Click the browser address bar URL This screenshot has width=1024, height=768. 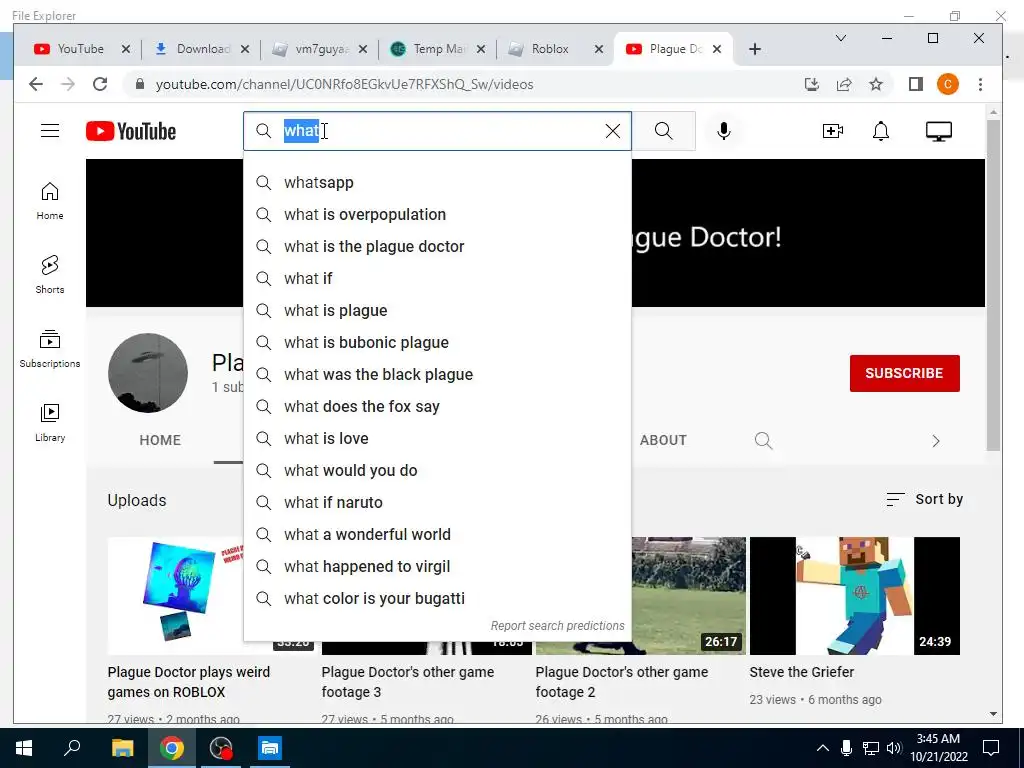click(344, 84)
